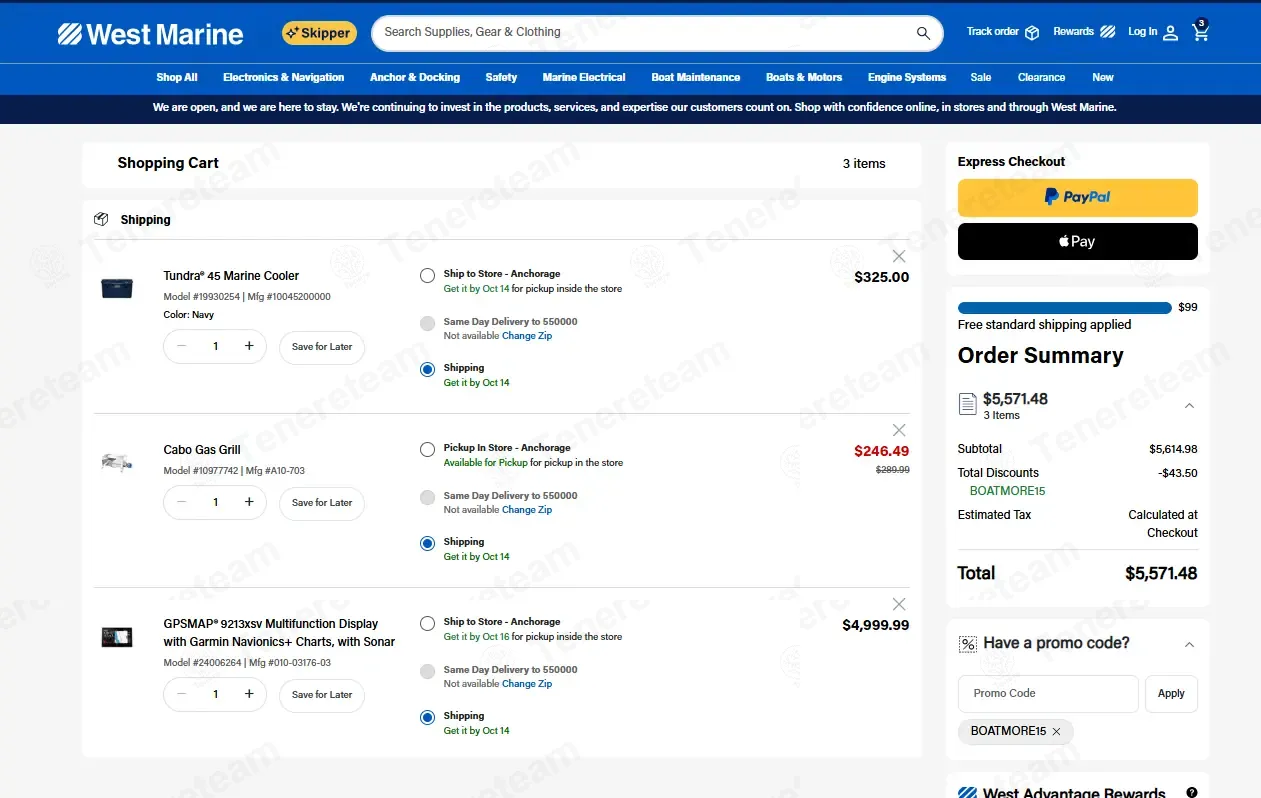Remove Cabo Gas Grill from cart
The height and width of the screenshot is (798, 1261).
click(x=899, y=430)
